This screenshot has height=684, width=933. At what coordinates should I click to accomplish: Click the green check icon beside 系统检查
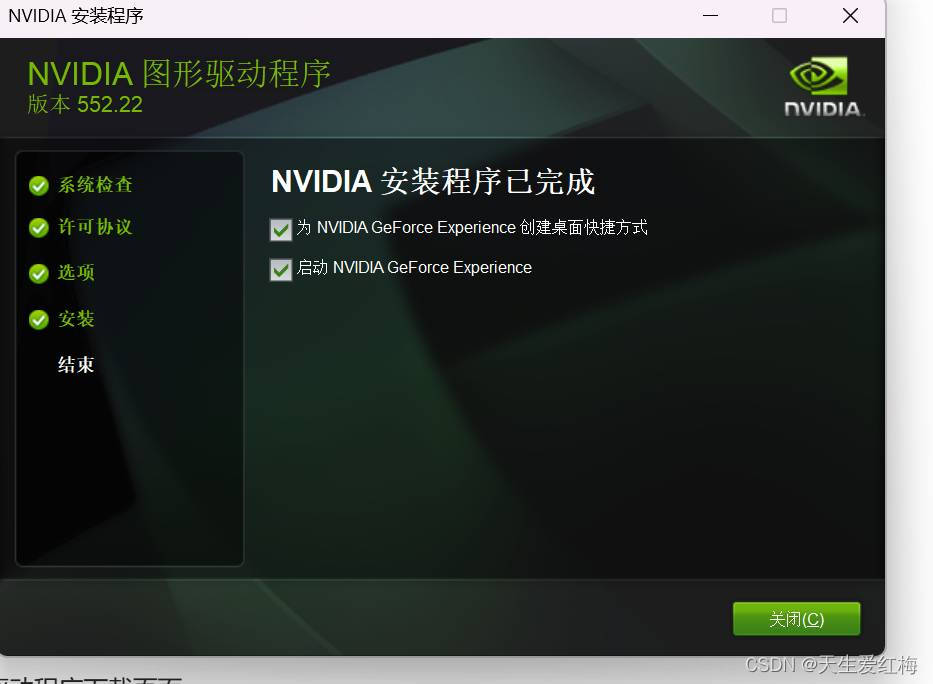[x=39, y=186]
